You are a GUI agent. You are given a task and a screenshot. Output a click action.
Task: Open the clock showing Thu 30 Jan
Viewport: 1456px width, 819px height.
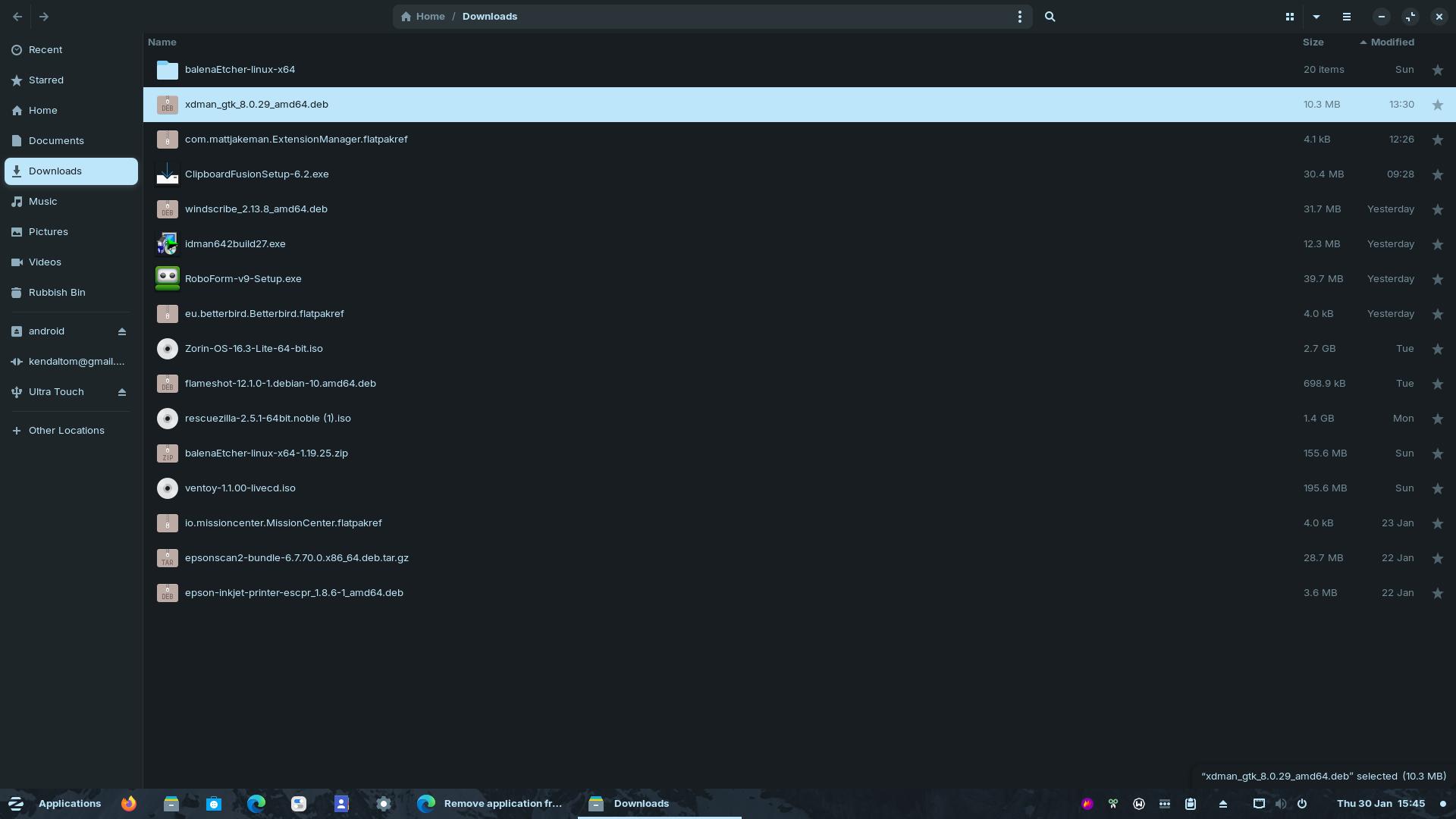pos(1380,804)
